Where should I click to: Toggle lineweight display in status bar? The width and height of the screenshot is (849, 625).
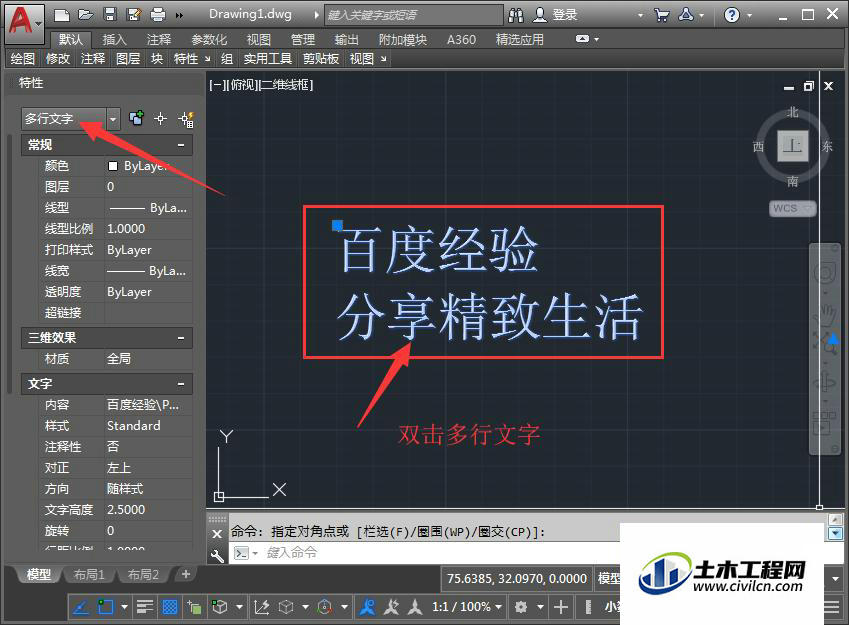[x=145, y=607]
